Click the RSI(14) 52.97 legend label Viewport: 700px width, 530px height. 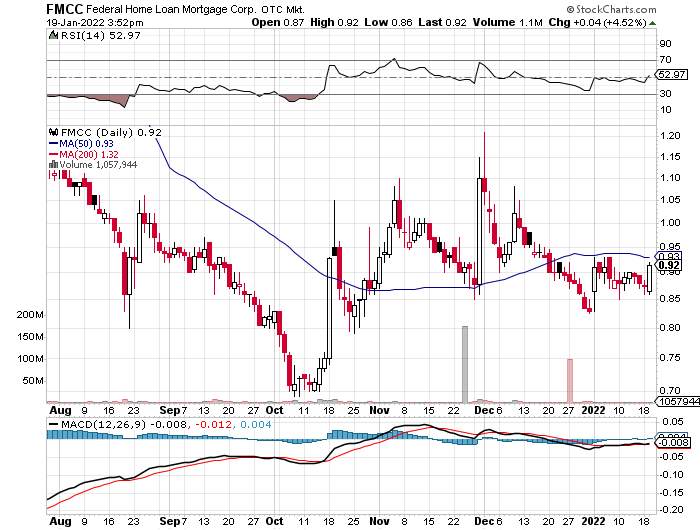point(100,35)
